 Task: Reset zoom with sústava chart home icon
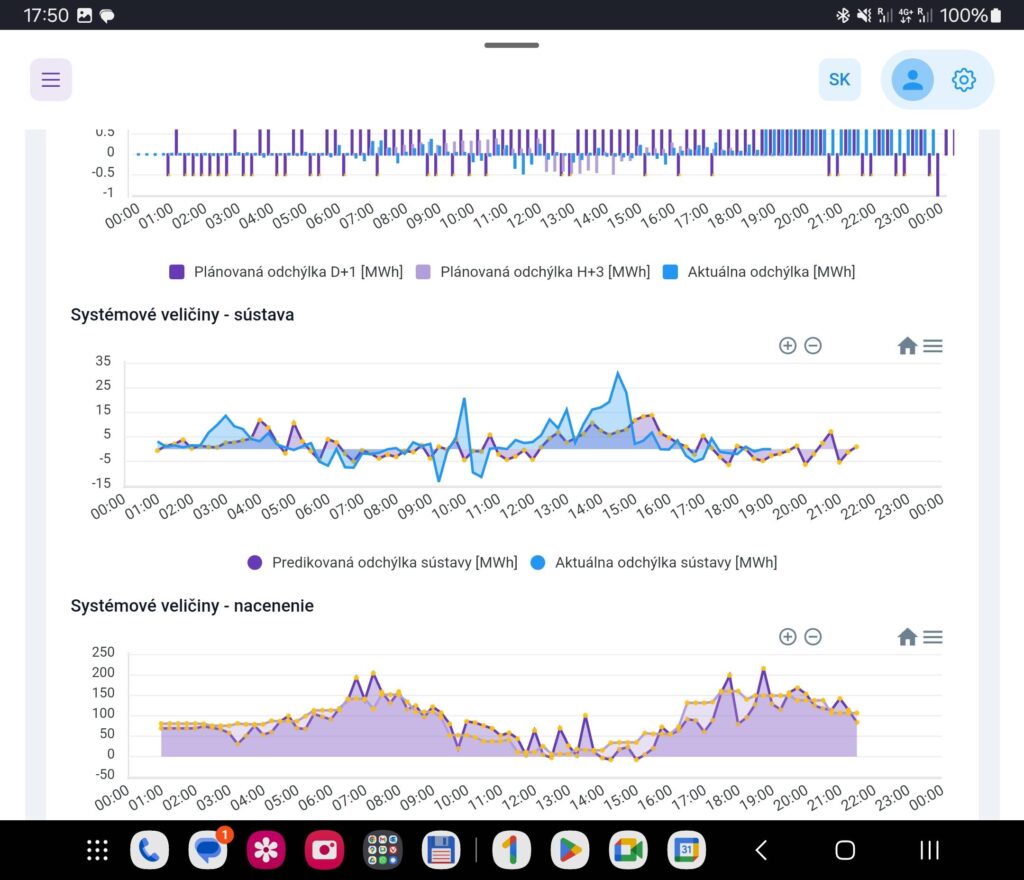point(907,346)
